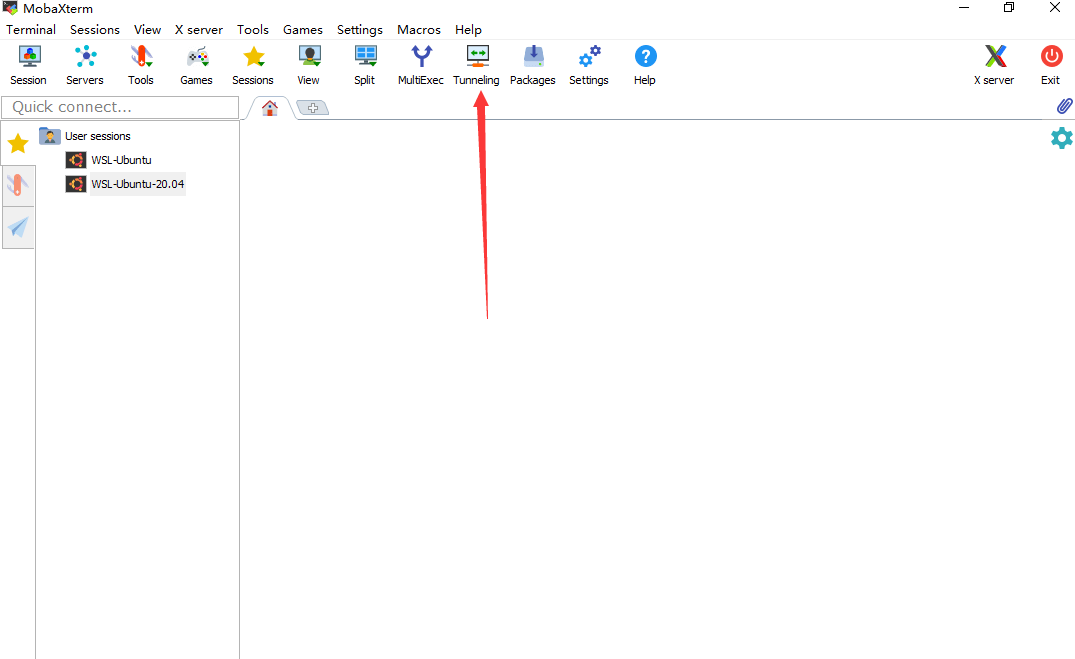Open the X server menu

(199, 29)
